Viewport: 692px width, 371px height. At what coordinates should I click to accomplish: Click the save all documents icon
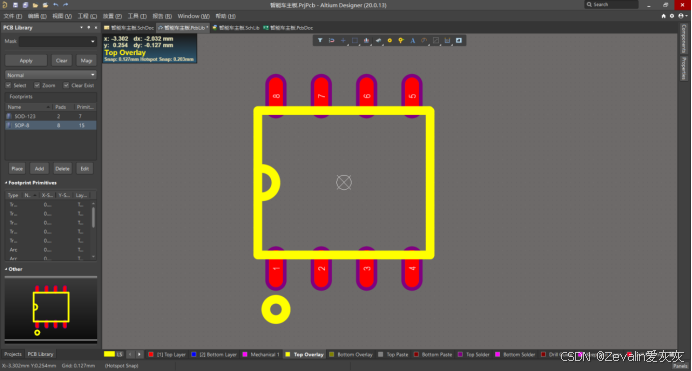click(25, 5)
